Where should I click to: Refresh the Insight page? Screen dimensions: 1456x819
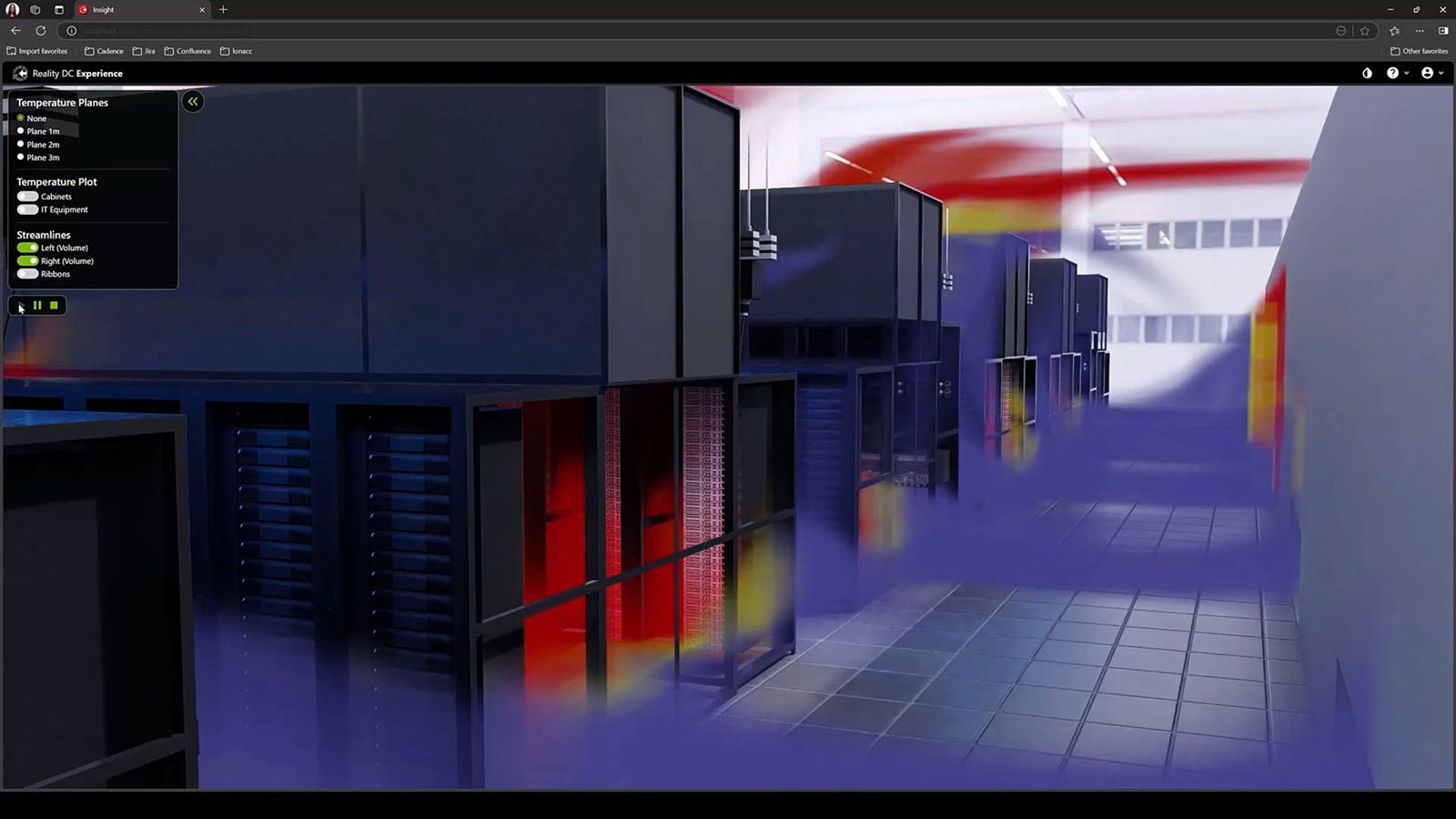pos(39,30)
